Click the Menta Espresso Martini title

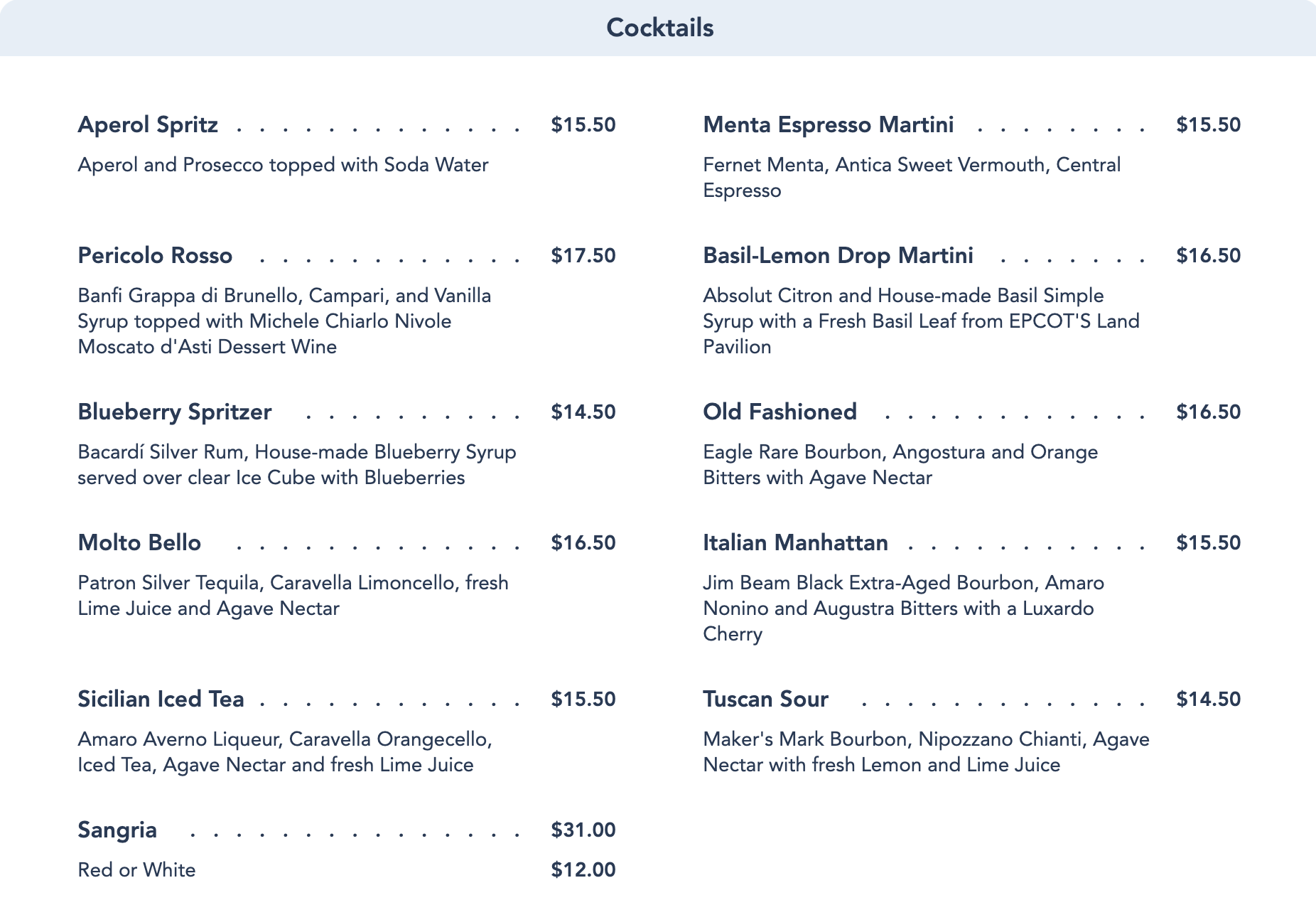click(828, 124)
